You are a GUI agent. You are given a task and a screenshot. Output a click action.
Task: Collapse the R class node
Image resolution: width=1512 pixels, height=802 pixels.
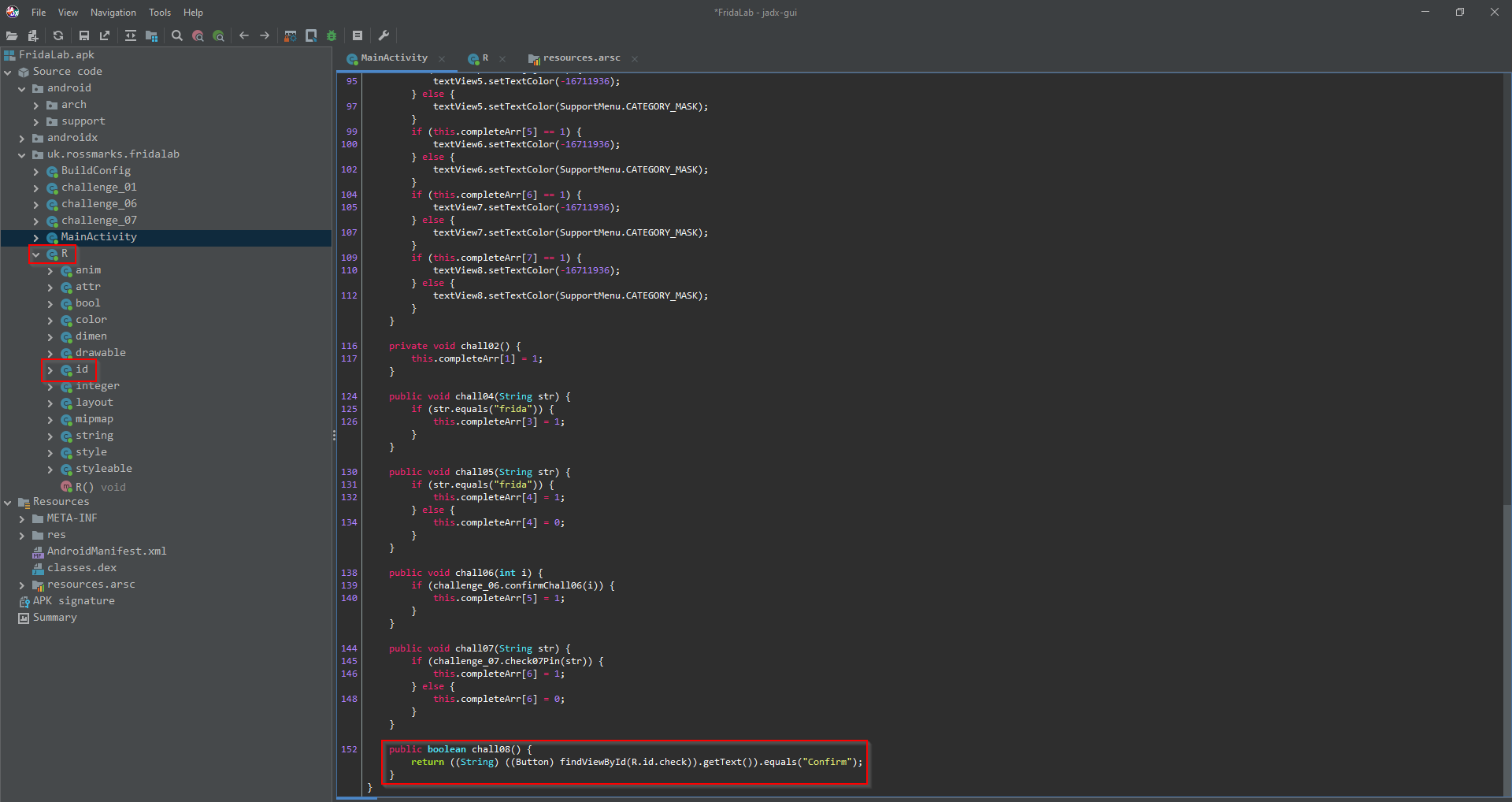pos(36,254)
